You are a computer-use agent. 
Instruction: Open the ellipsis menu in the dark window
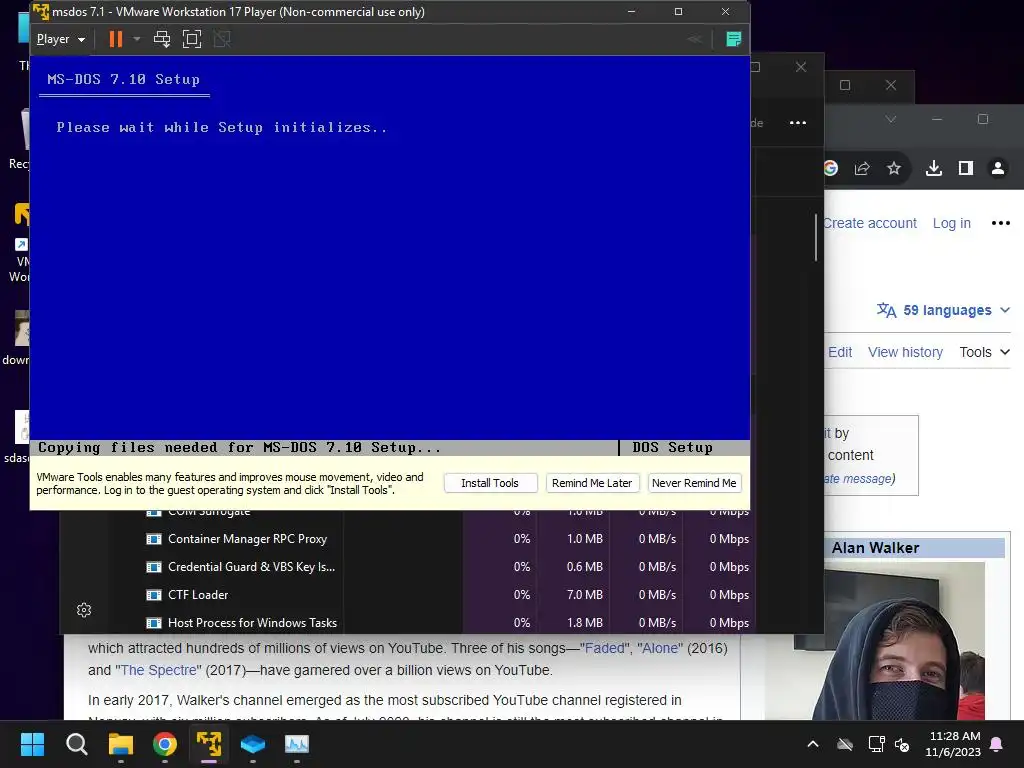coord(797,123)
